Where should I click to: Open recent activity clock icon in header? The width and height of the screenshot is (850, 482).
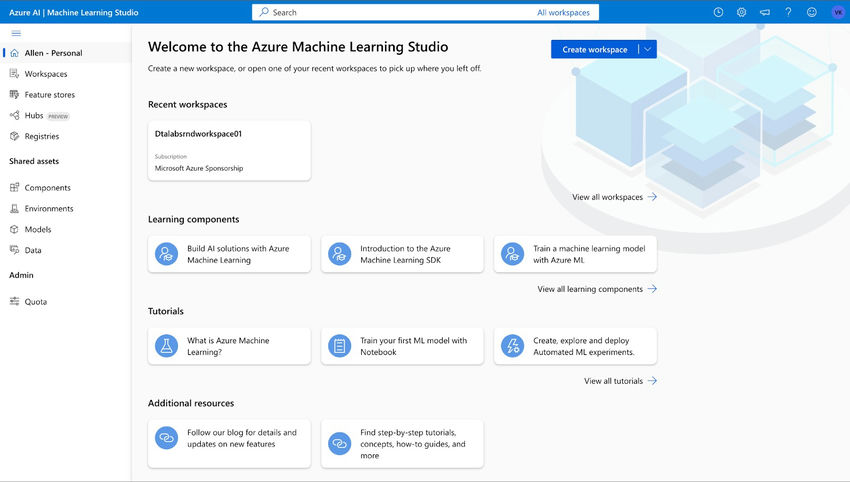(x=718, y=12)
